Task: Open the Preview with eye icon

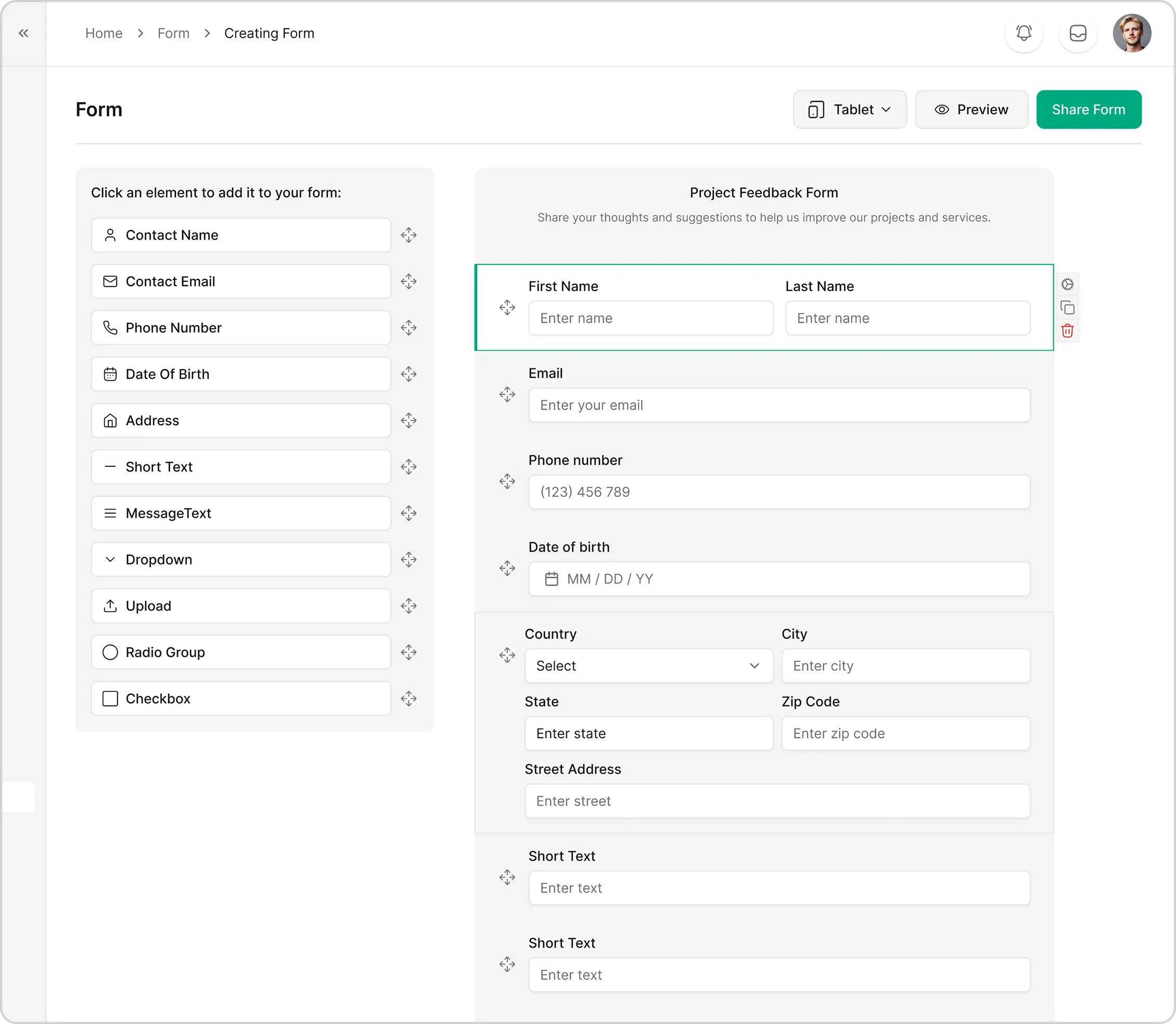Action: 971,109
